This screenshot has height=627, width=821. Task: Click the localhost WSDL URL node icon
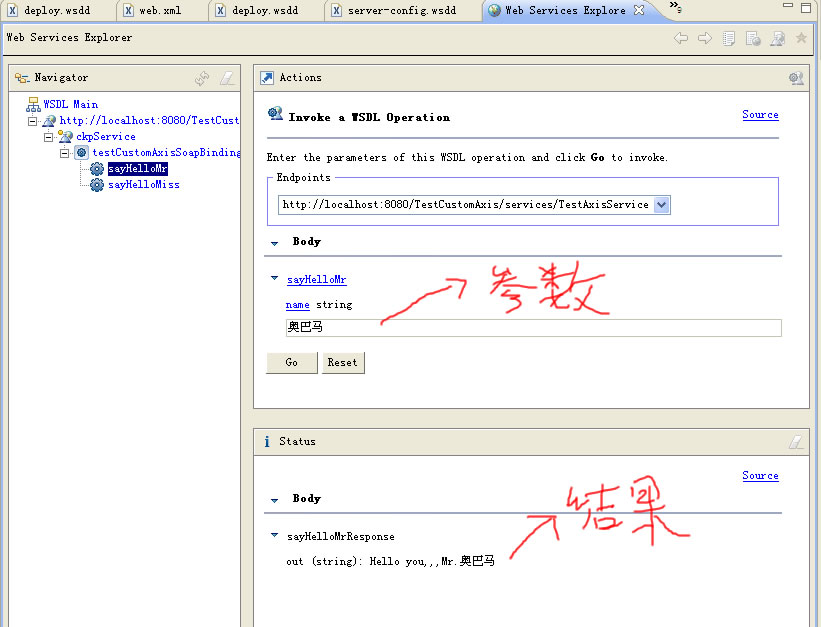click(49, 120)
